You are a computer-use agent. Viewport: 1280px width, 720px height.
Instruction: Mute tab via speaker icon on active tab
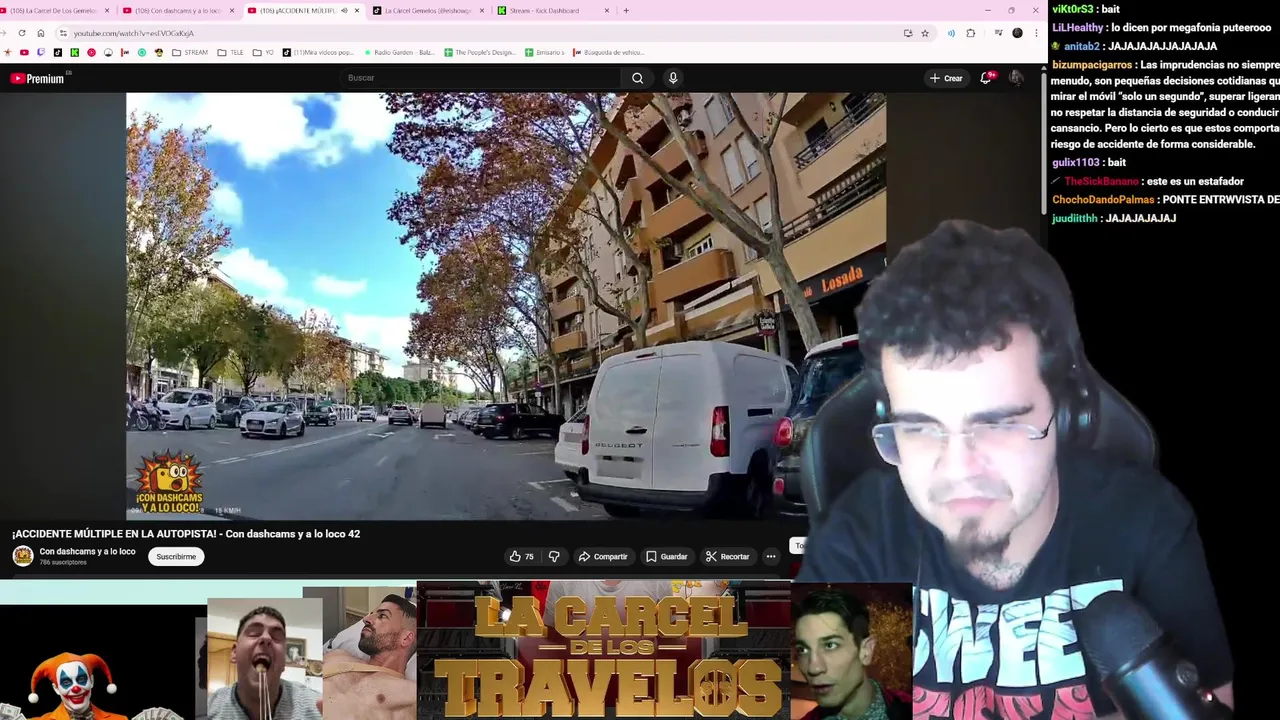pyautogui.click(x=344, y=10)
